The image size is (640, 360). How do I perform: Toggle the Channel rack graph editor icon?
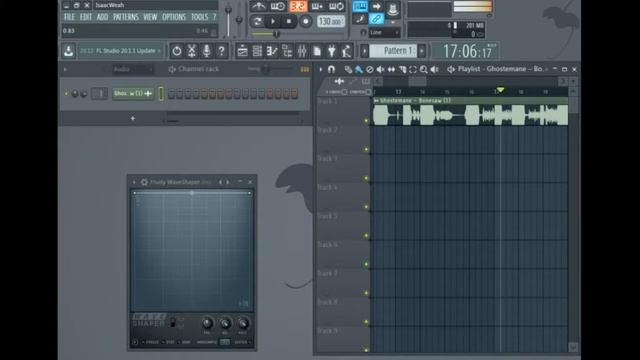(x=305, y=70)
